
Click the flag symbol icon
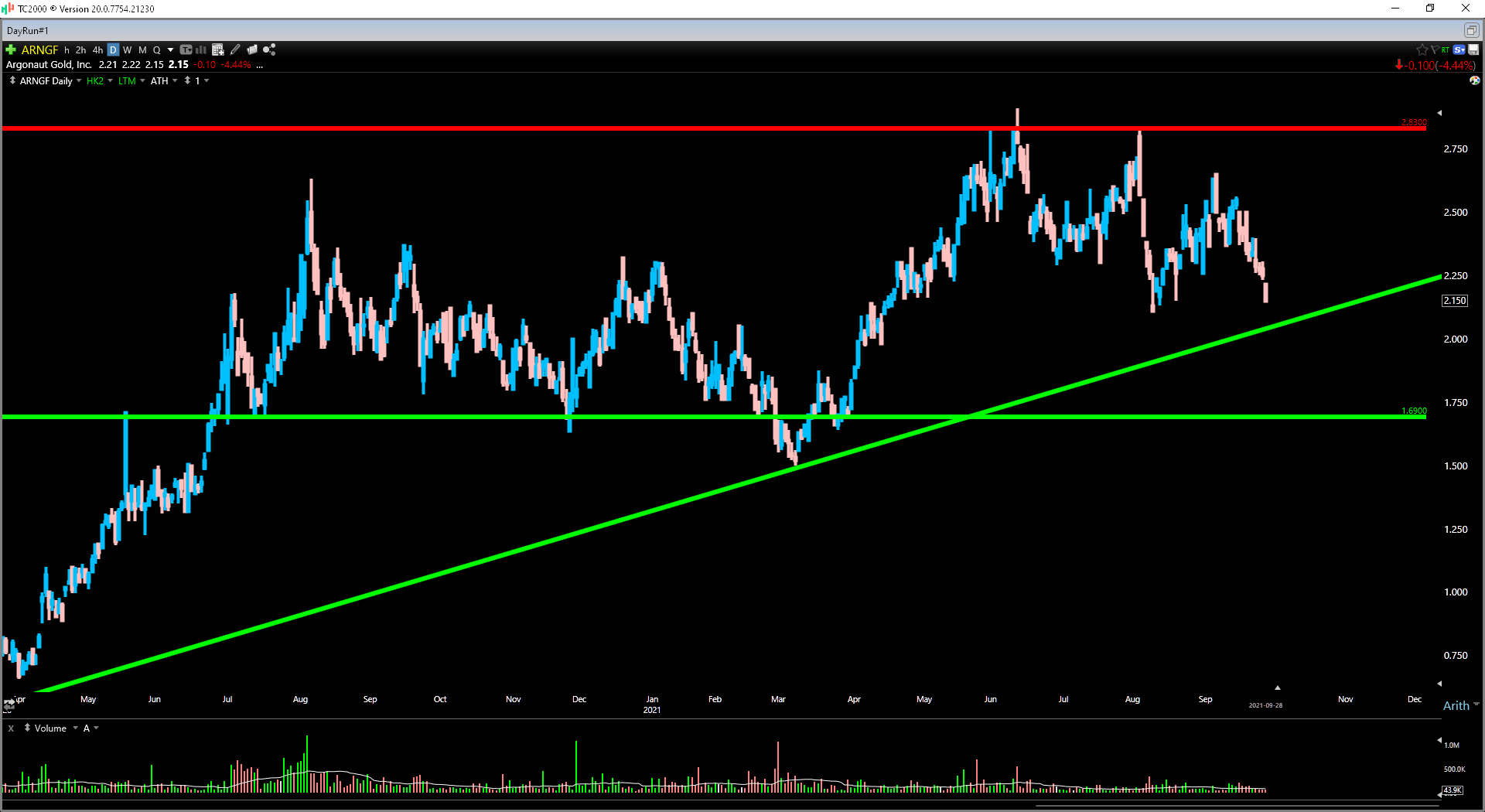click(x=1434, y=49)
